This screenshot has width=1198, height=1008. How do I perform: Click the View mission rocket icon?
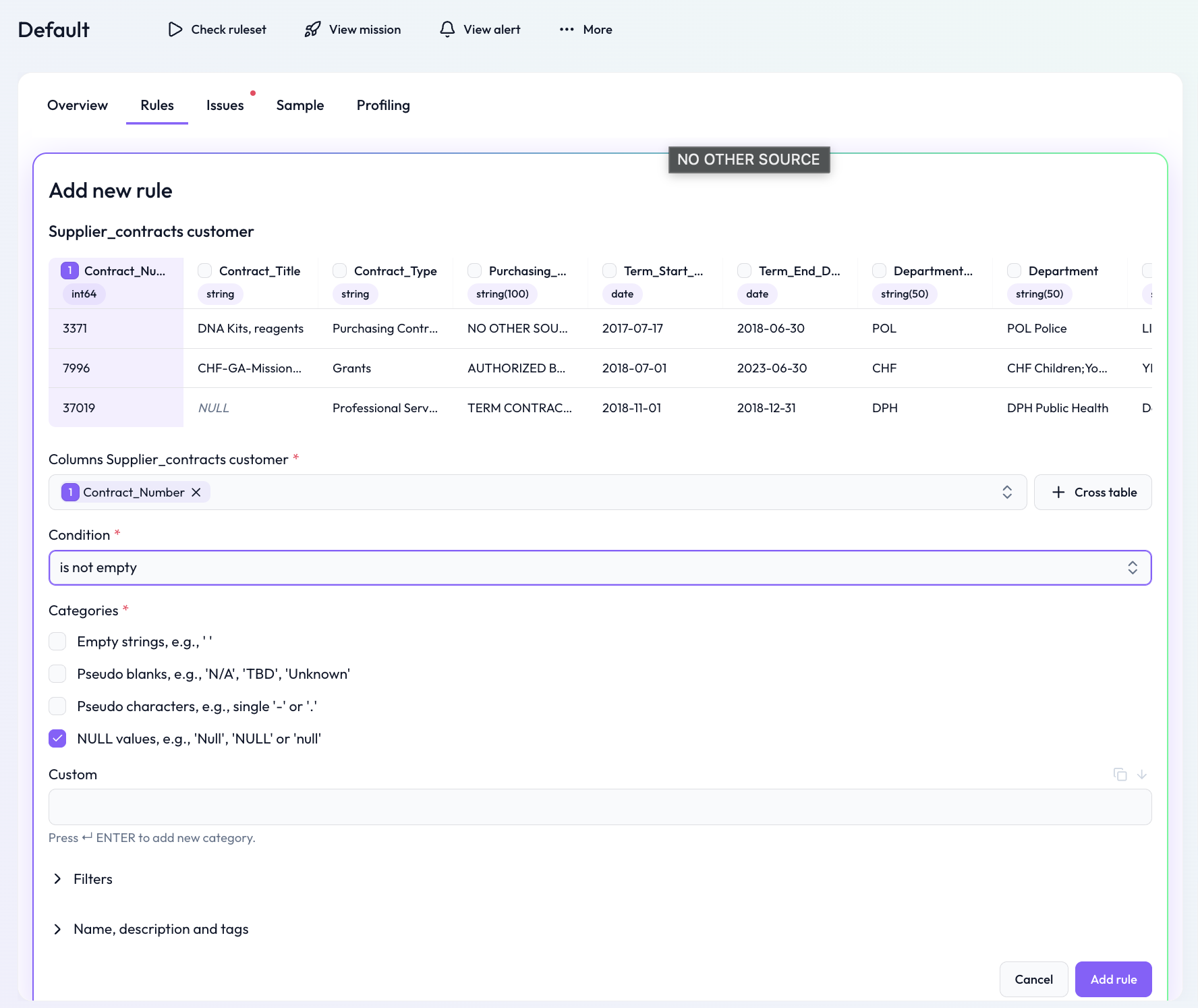(312, 30)
